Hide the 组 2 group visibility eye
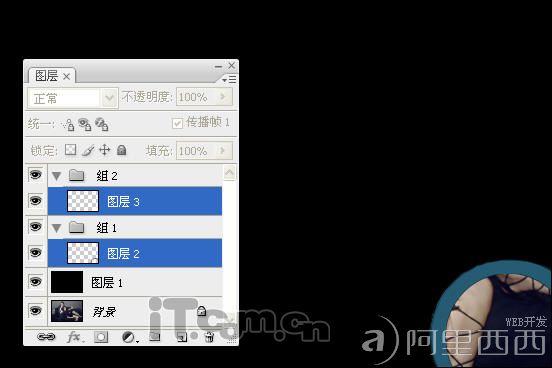Screen dimensions: 552x368 click(36, 175)
